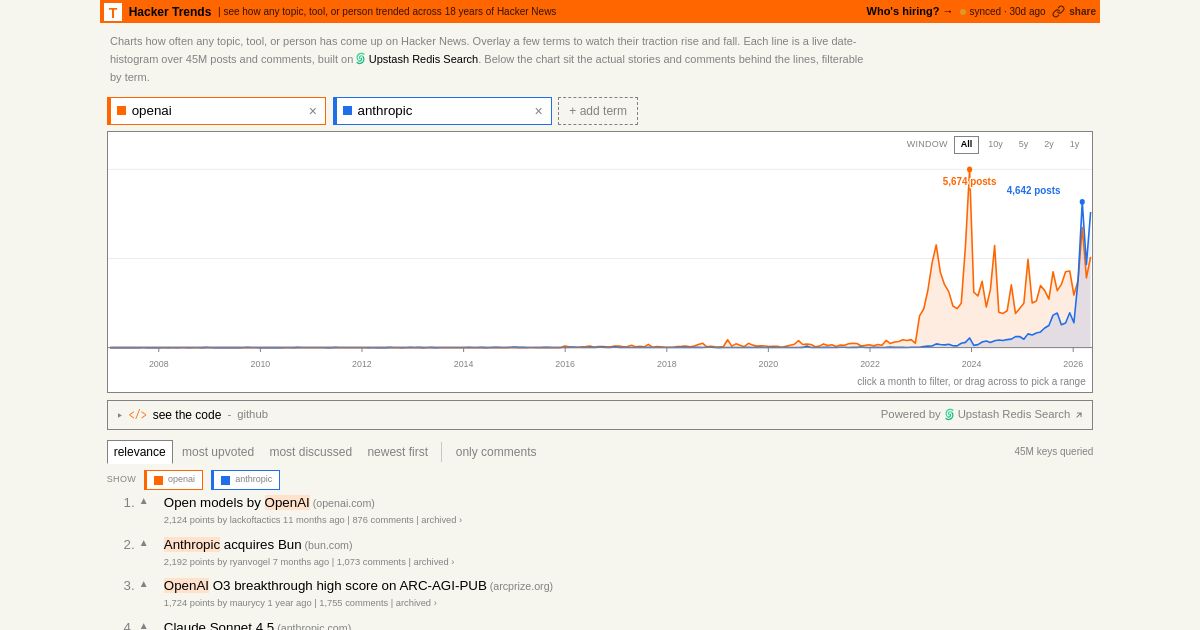Image resolution: width=1200 pixels, height=630 pixels.
Task: Open the Hacker Trends home title
Action: [170, 12]
